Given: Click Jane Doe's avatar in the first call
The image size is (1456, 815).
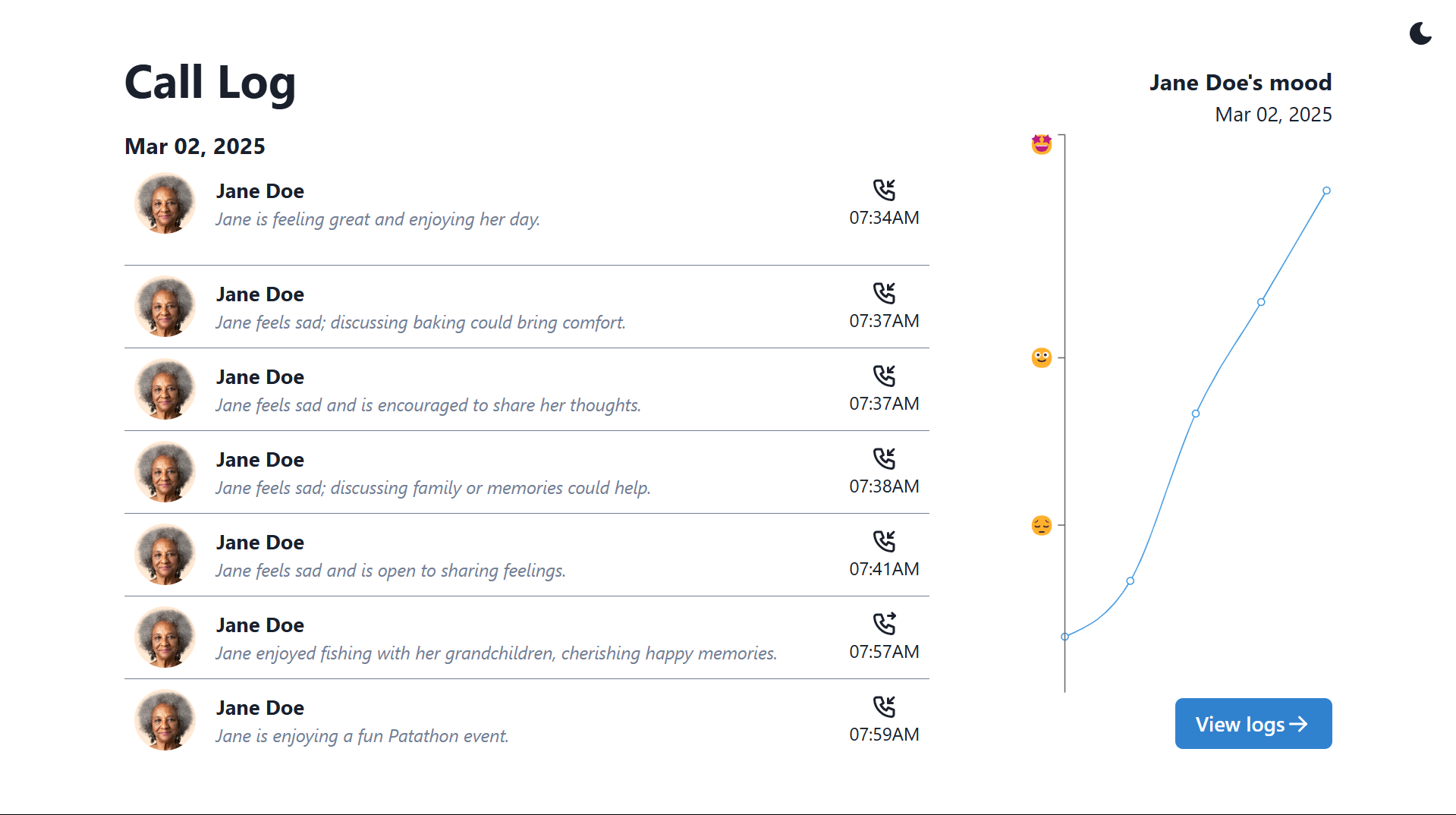Looking at the screenshot, I should (x=165, y=203).
